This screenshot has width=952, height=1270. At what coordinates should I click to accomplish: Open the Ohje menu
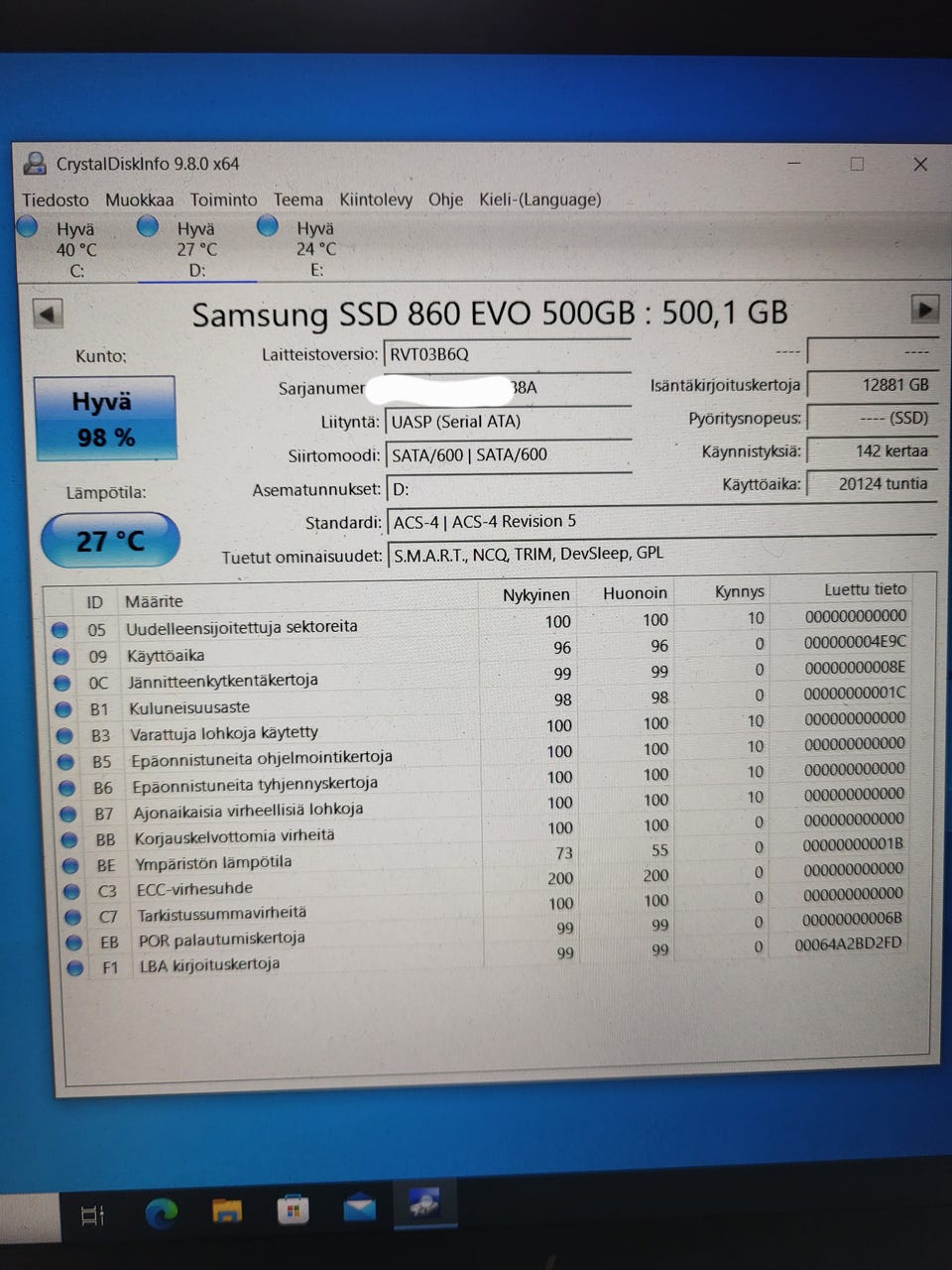[x=445, y=199]
